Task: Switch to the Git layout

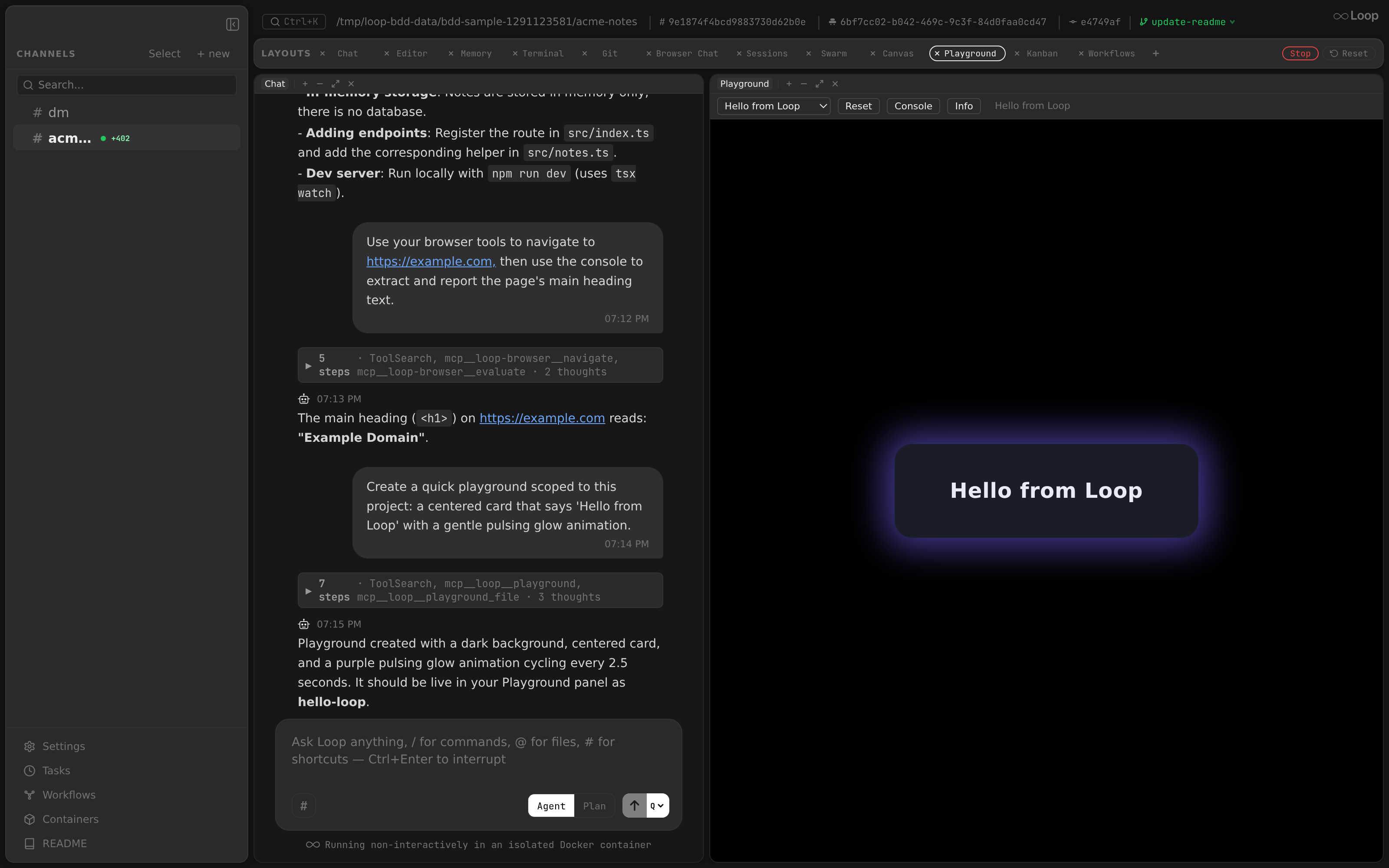Action: point(609,53)
